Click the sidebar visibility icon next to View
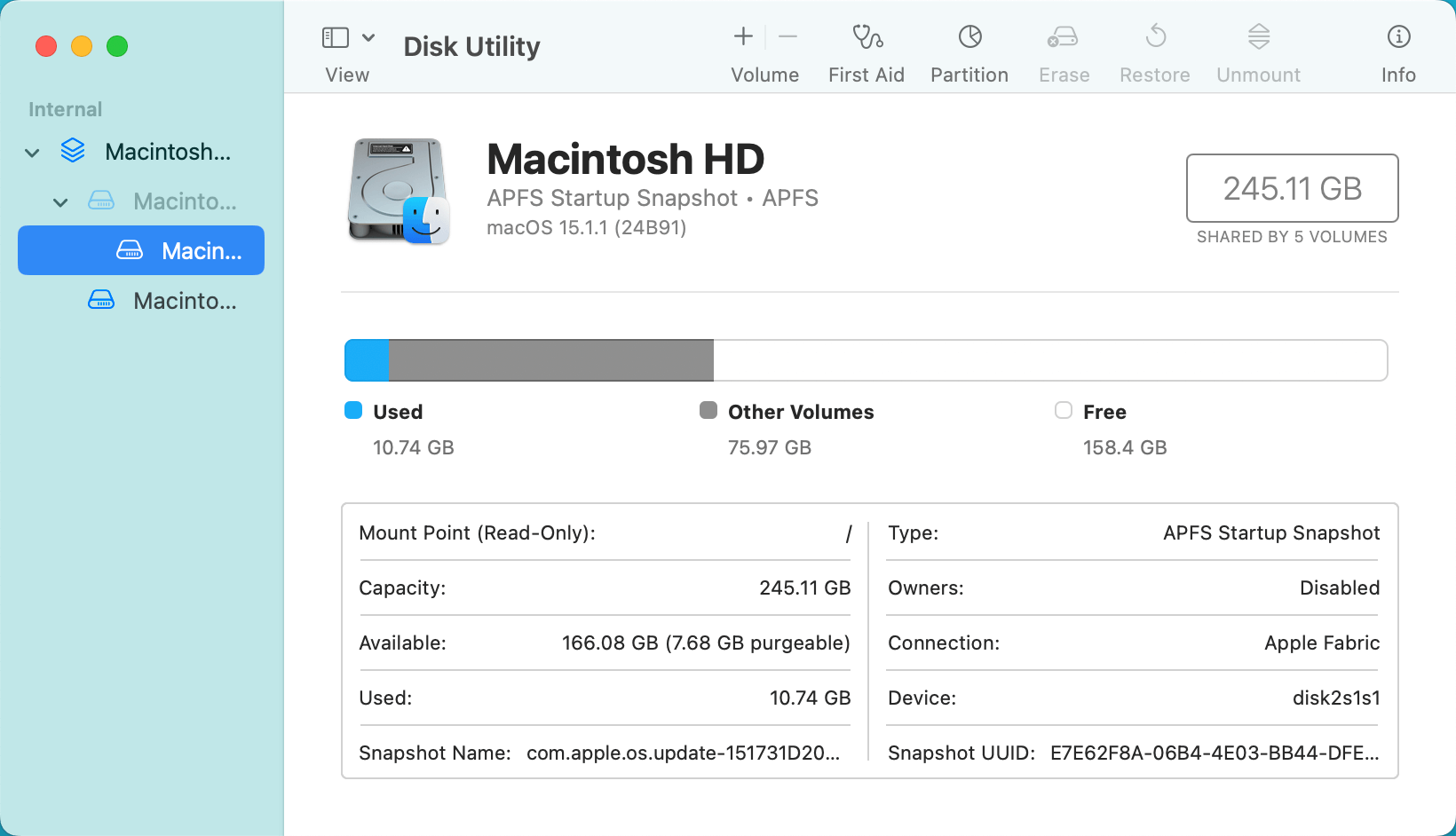 click(x=335, y=37)
